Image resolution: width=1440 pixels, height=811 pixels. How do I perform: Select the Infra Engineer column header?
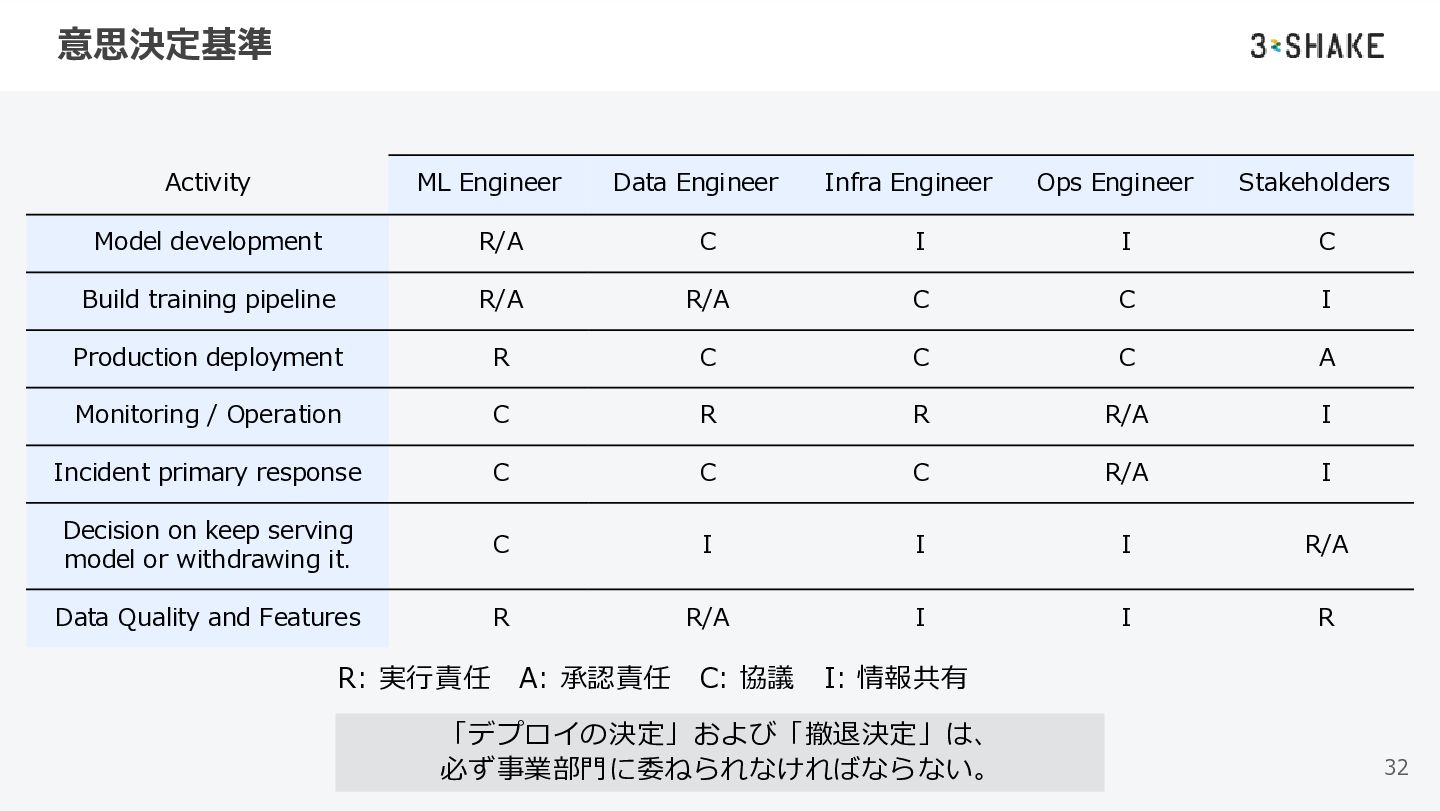click(908, 183)
